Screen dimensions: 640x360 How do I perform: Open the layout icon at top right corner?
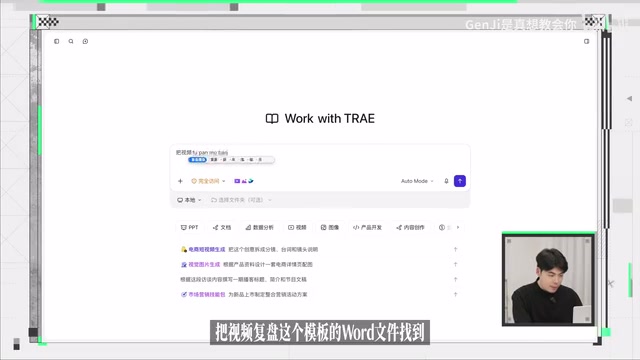(587, 41)
